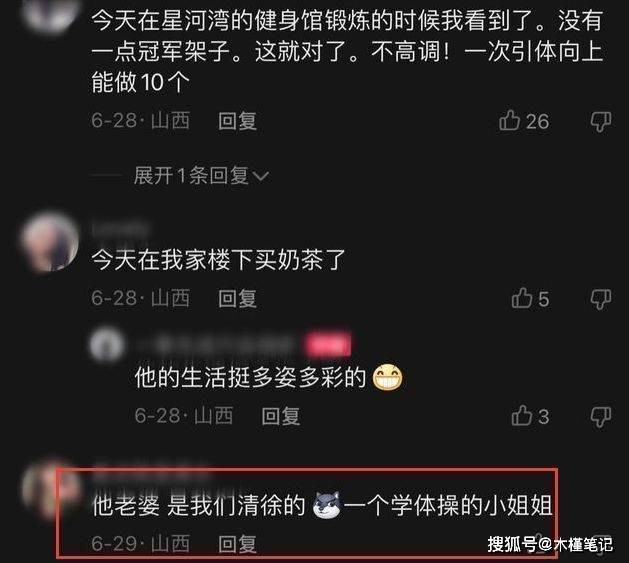The width and height of the screenshot is (629, 563).
Task: Open the small avatar of the reply author
Action: point(106,345)
